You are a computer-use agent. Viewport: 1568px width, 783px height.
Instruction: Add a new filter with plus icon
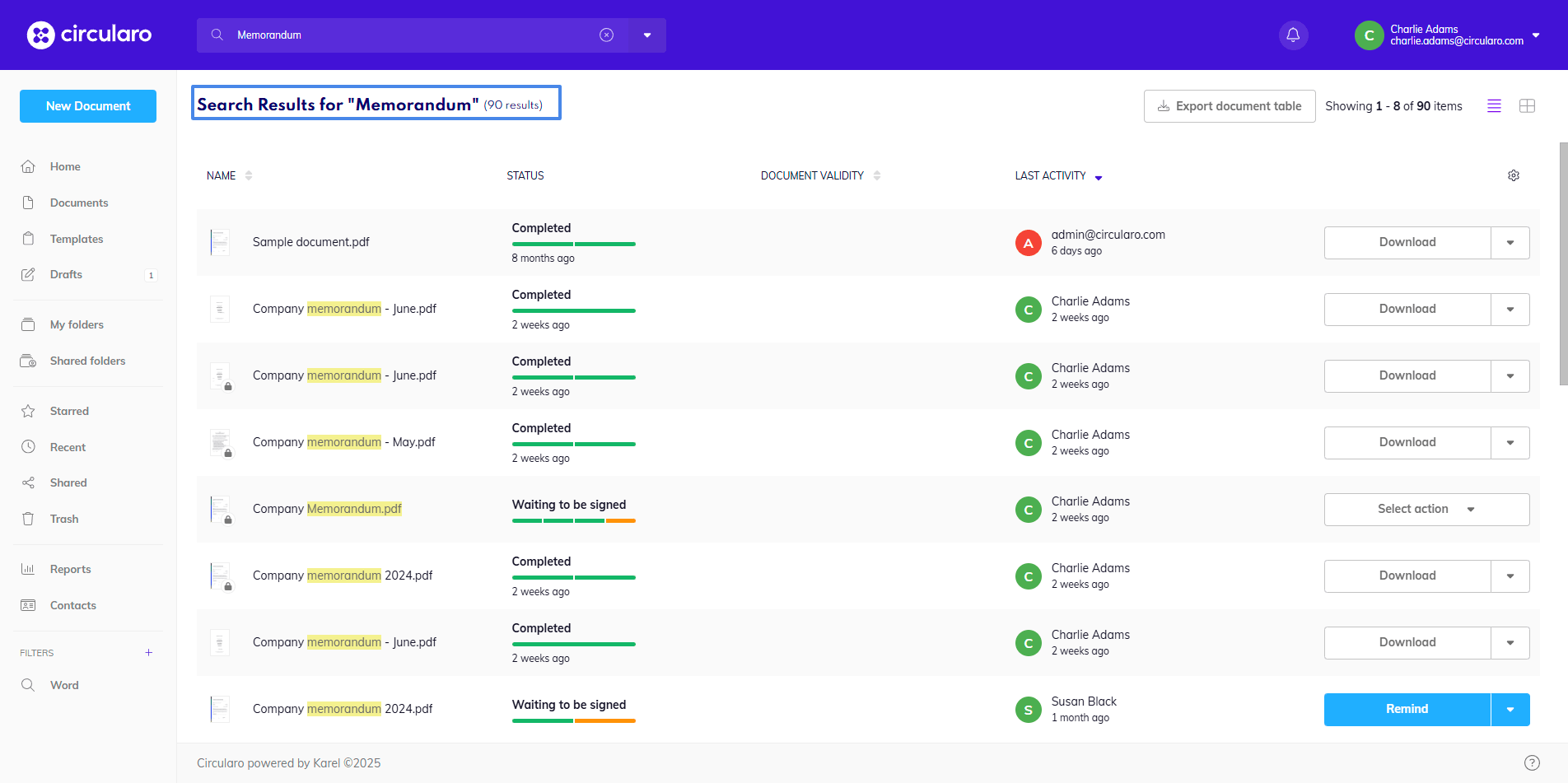click(x=149, y=653)
